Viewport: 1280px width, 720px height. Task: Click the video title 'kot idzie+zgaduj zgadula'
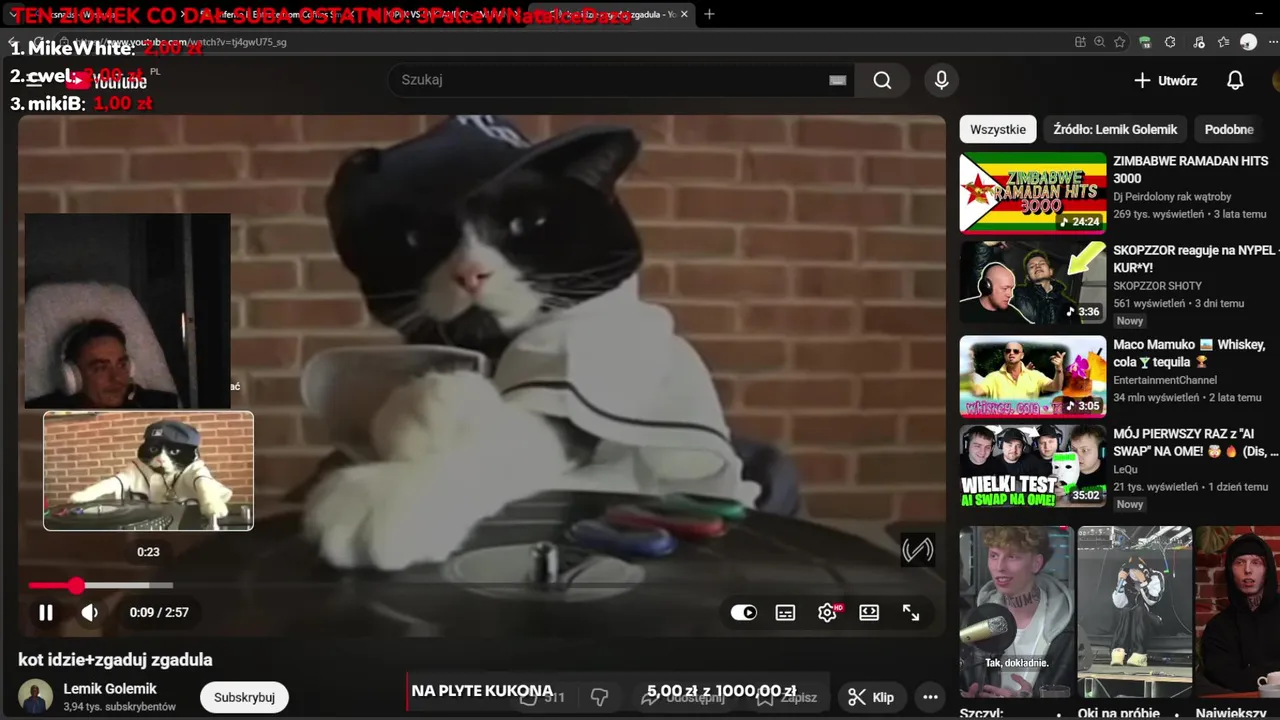point(115,660)
